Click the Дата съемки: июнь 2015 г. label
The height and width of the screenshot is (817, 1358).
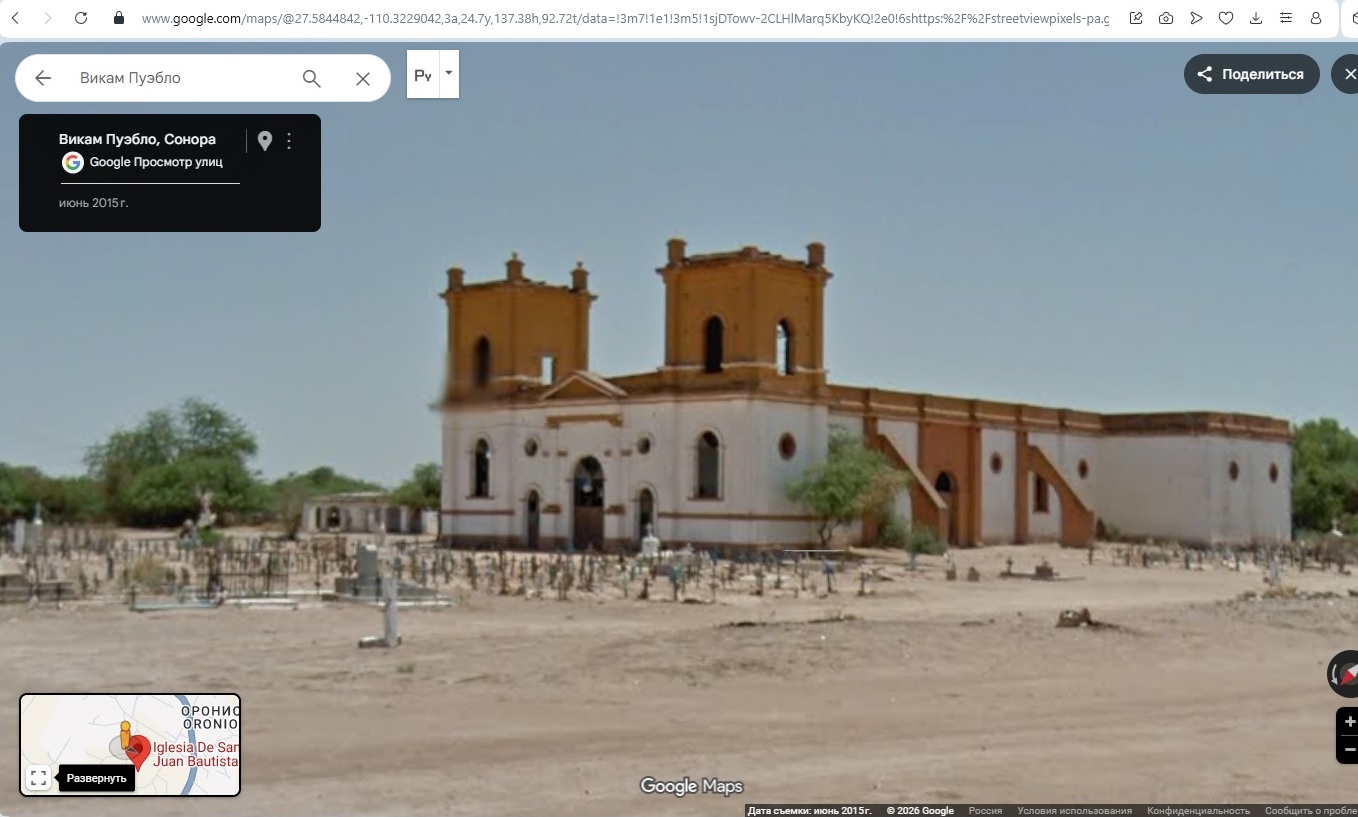810,810
